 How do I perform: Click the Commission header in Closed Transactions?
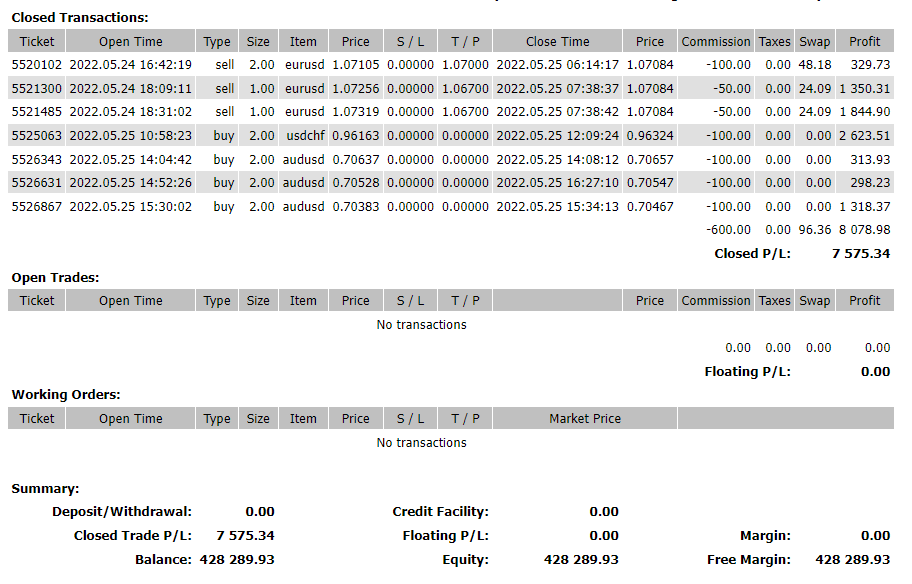tap(715, 42)
